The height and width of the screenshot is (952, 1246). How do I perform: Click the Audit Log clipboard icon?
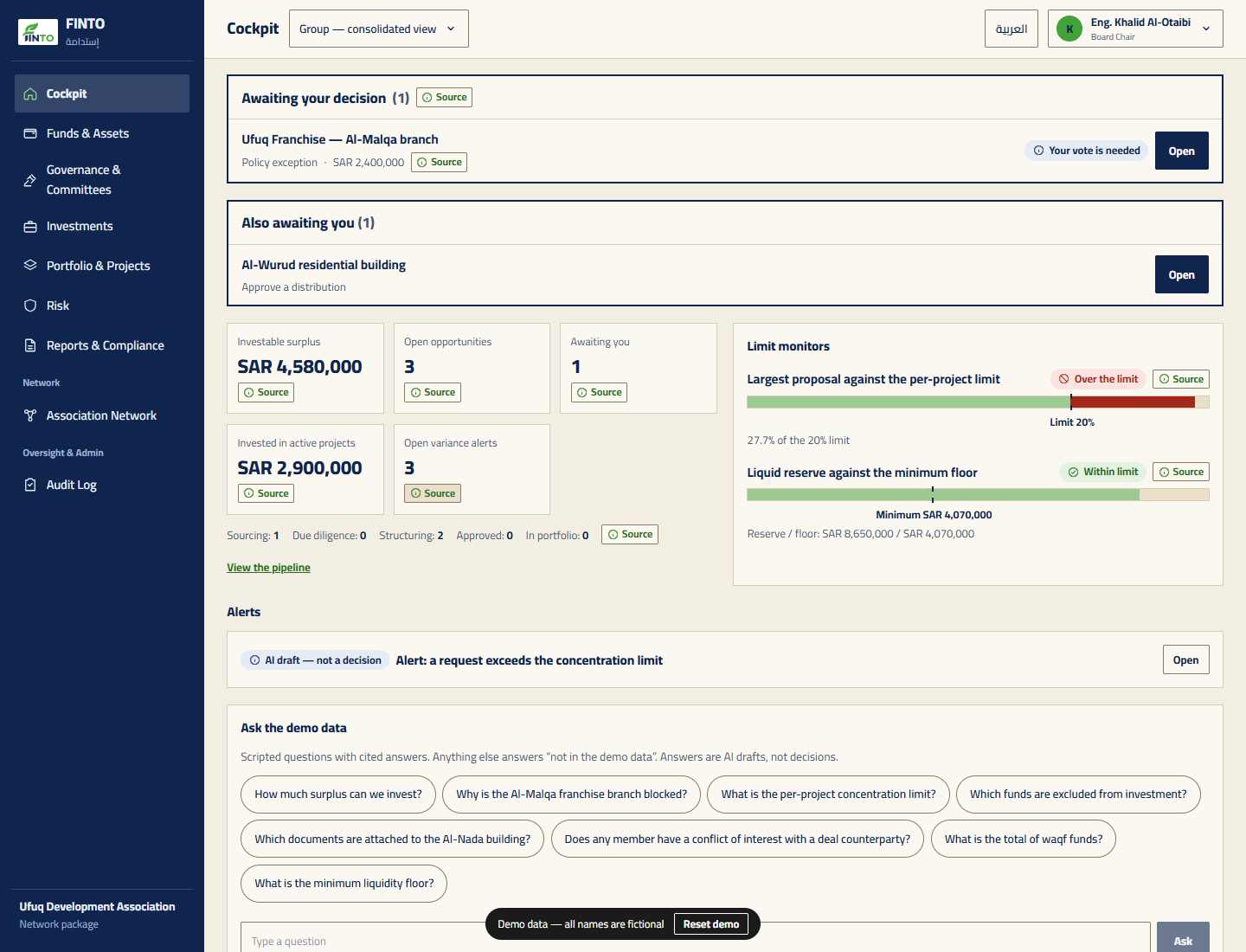click(30, 485)
